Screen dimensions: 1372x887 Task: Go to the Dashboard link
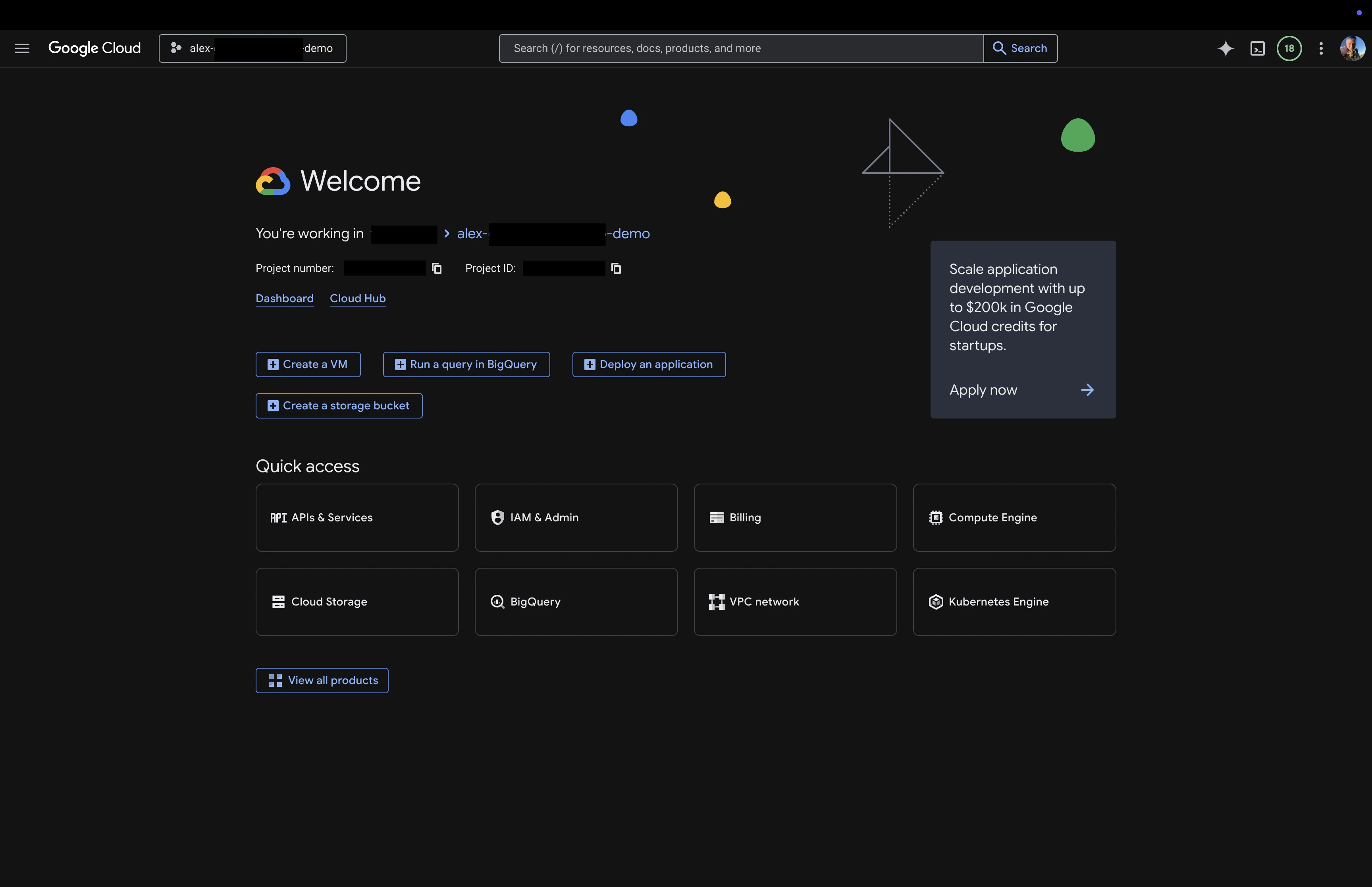click(284, 298)
